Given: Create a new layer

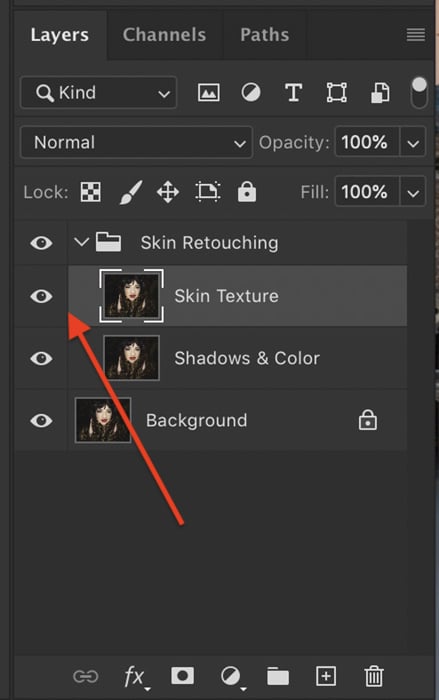Looking at the screenshot, I should point(326,676).
